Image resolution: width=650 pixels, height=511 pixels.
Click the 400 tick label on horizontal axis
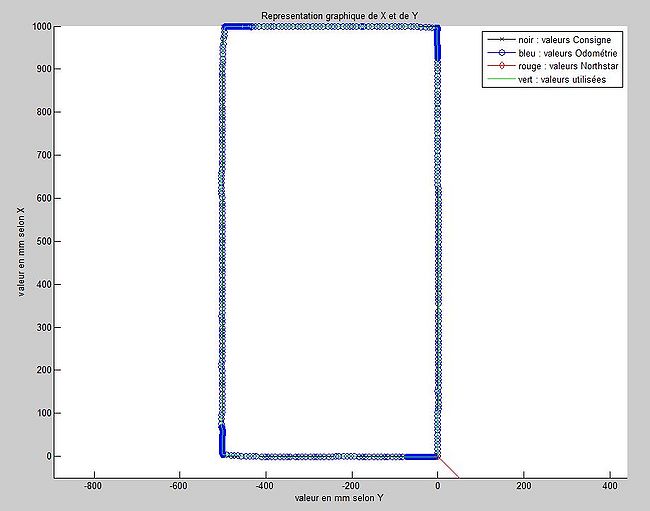(609, 484)
